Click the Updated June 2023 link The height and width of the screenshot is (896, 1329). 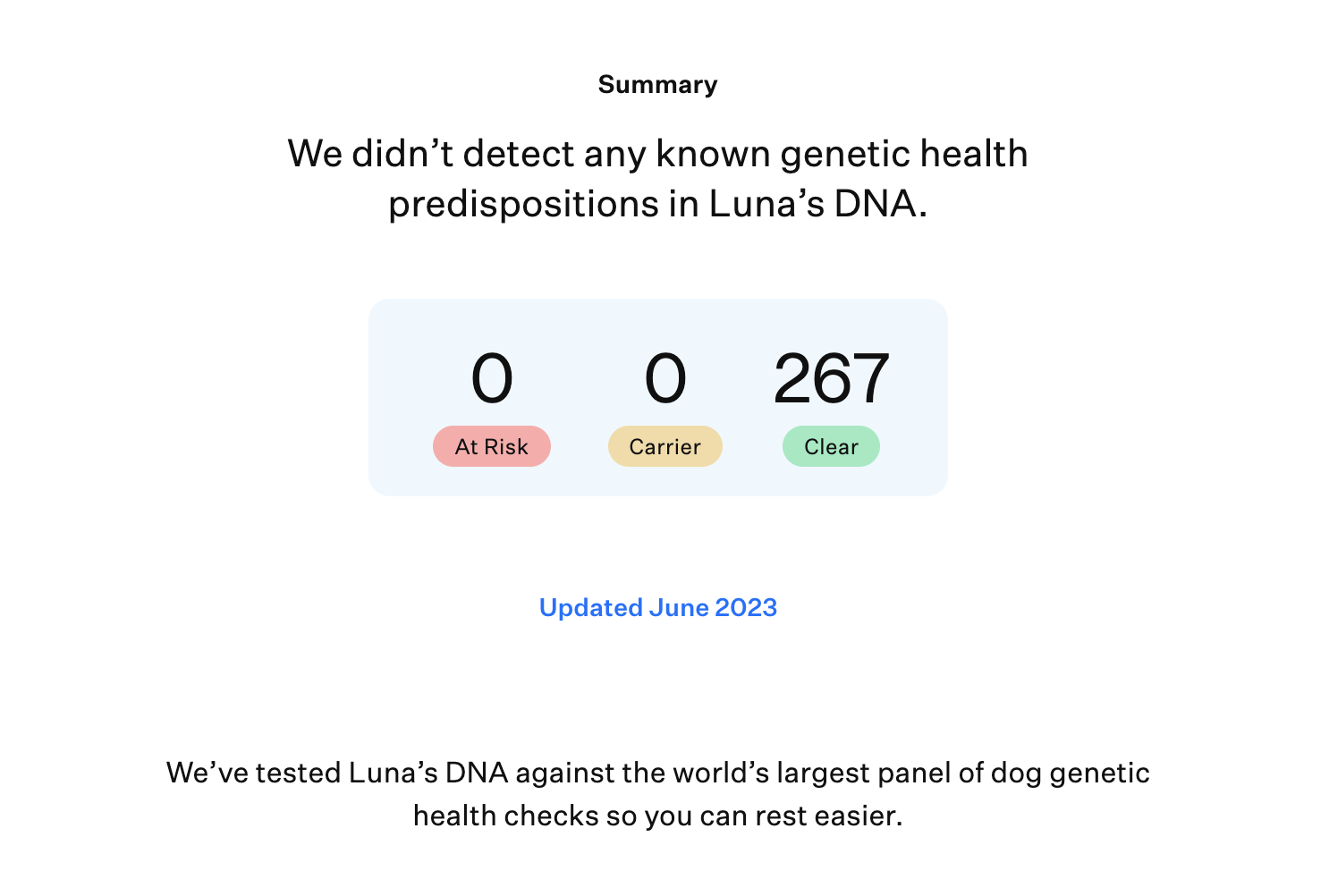(x=658, y=608)
